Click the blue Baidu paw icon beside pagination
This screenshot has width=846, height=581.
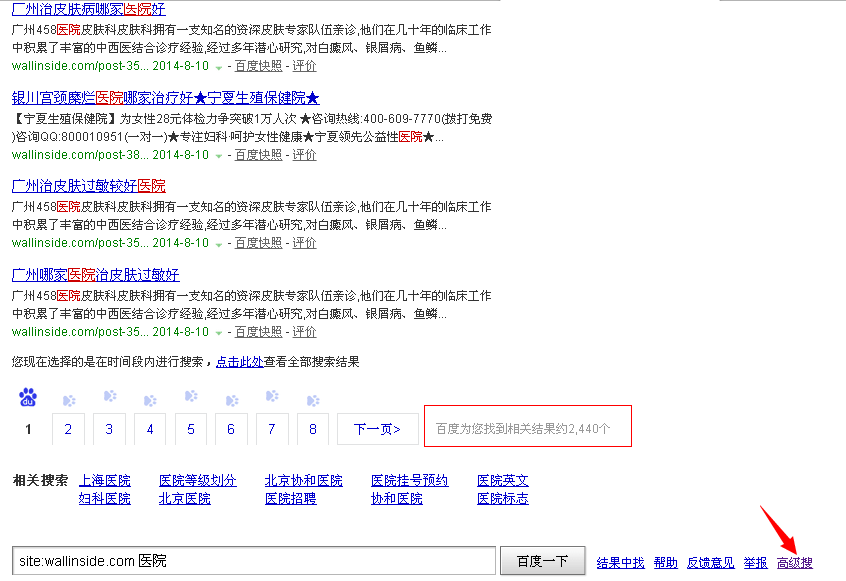pos(28,397)
